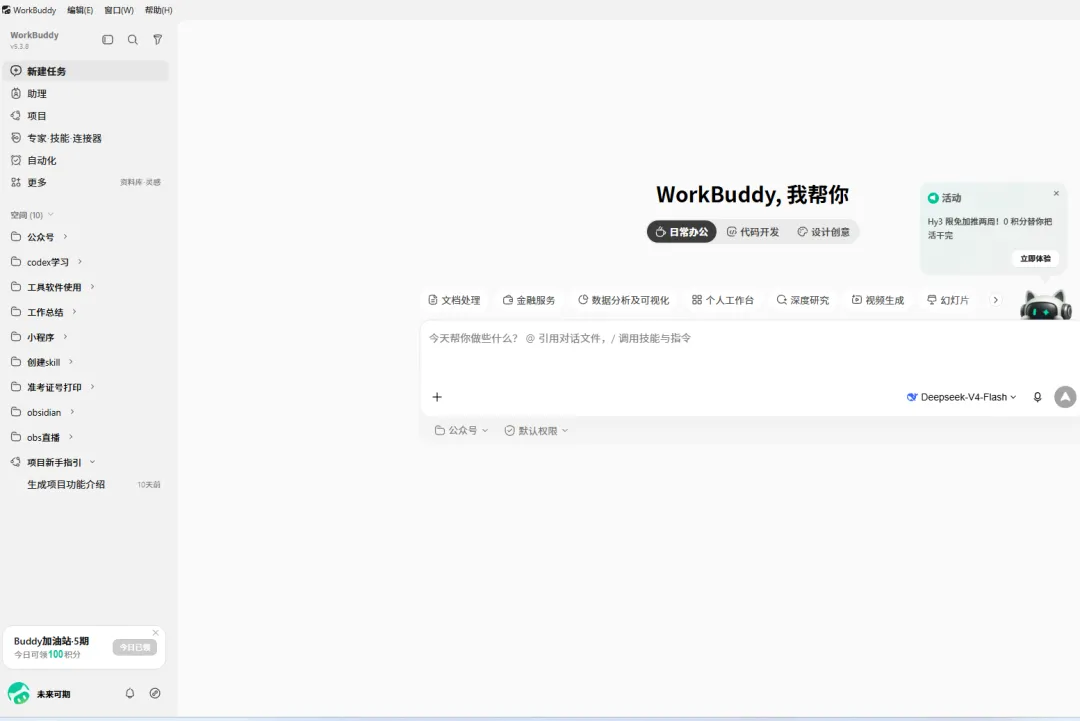Choose the 金融服务 shortcut chip
This screenshot has height=721, width=1080.
click(x=529, y=300)
